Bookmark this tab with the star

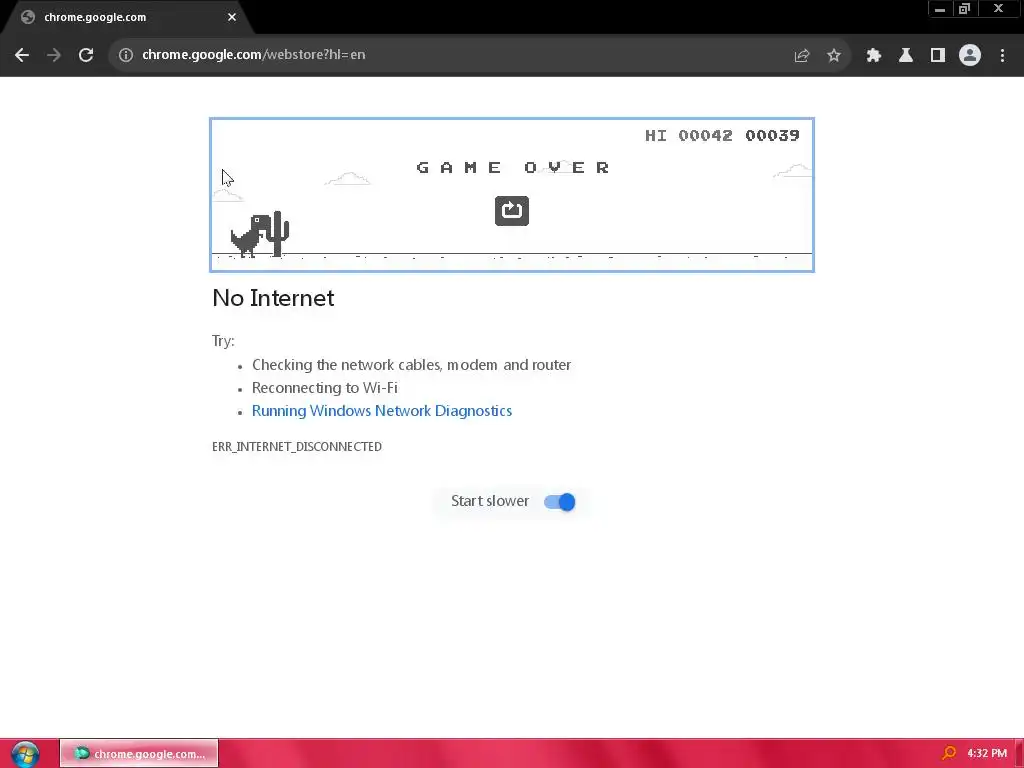834,56
